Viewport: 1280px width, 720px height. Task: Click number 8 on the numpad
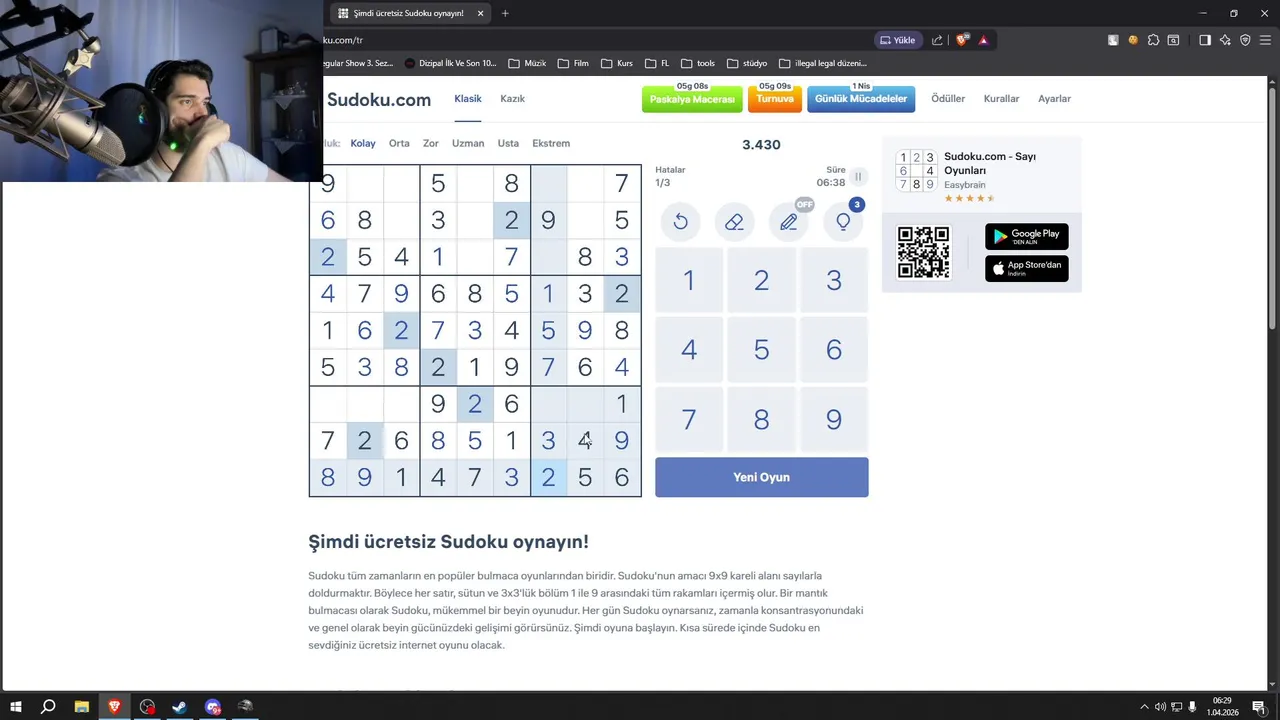(x=761, y=420)
